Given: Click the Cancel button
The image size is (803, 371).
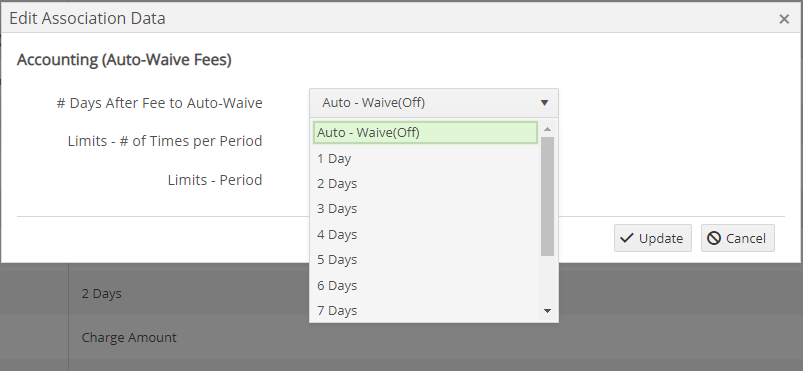Looking at the screenshot, I should 737,238.
